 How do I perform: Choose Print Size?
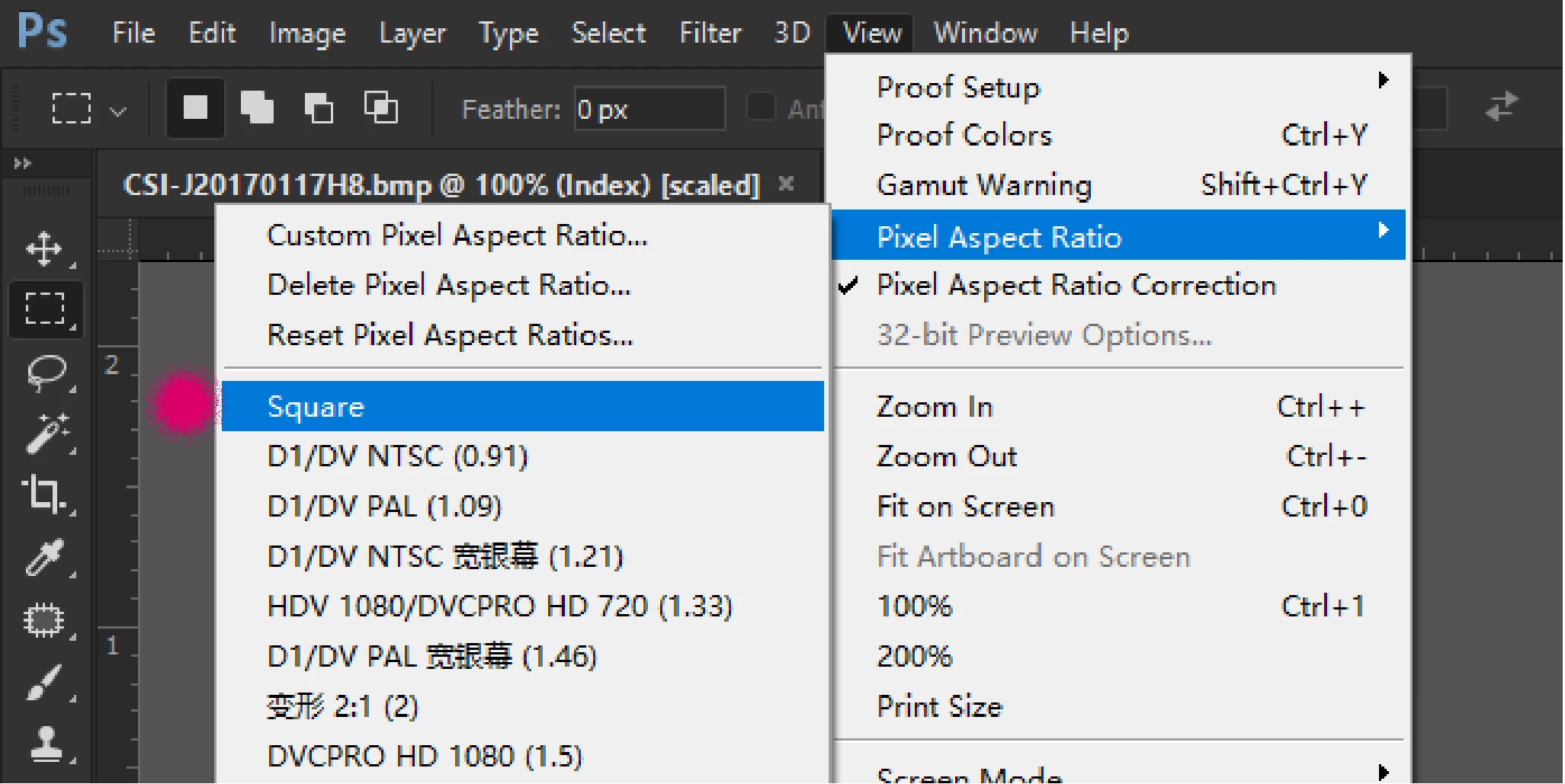point(1118,707)
